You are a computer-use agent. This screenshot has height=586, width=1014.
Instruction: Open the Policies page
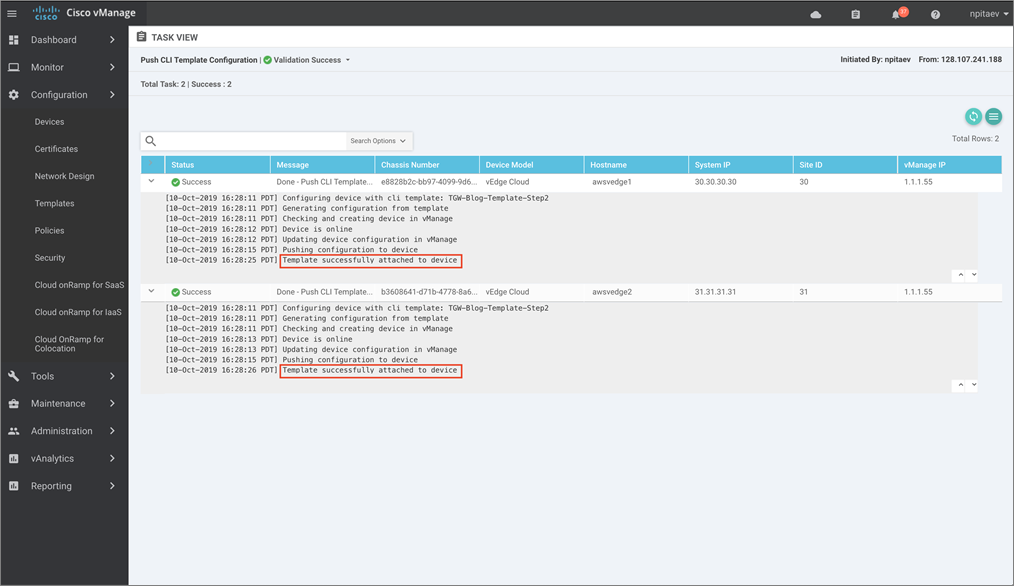point(49,230)
